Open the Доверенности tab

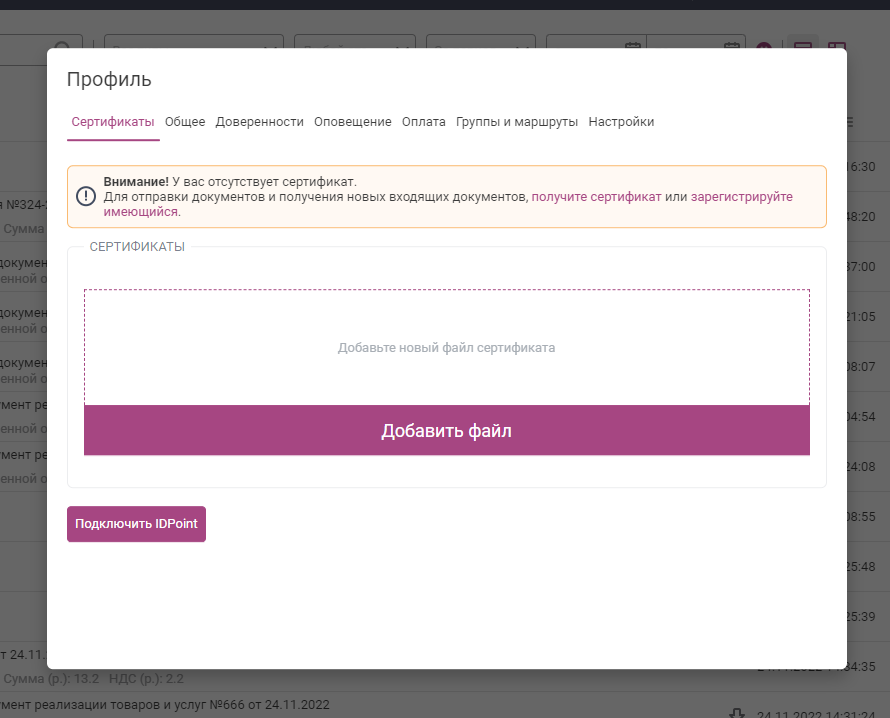pos(259,122)
